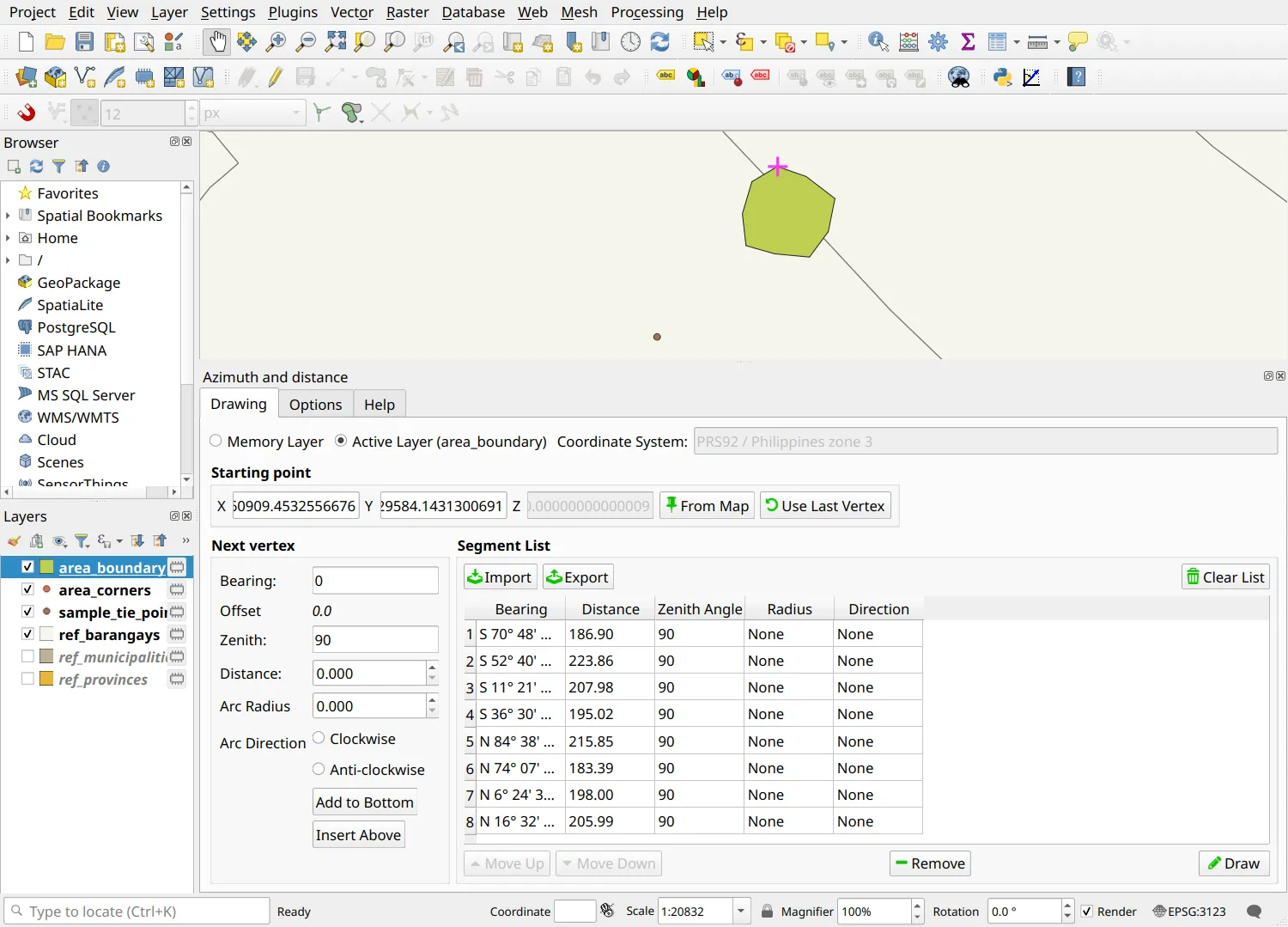1288x927 pixels.
Task: Toggle visibility of area_corners layer
Action: click(x=27, y=589)
